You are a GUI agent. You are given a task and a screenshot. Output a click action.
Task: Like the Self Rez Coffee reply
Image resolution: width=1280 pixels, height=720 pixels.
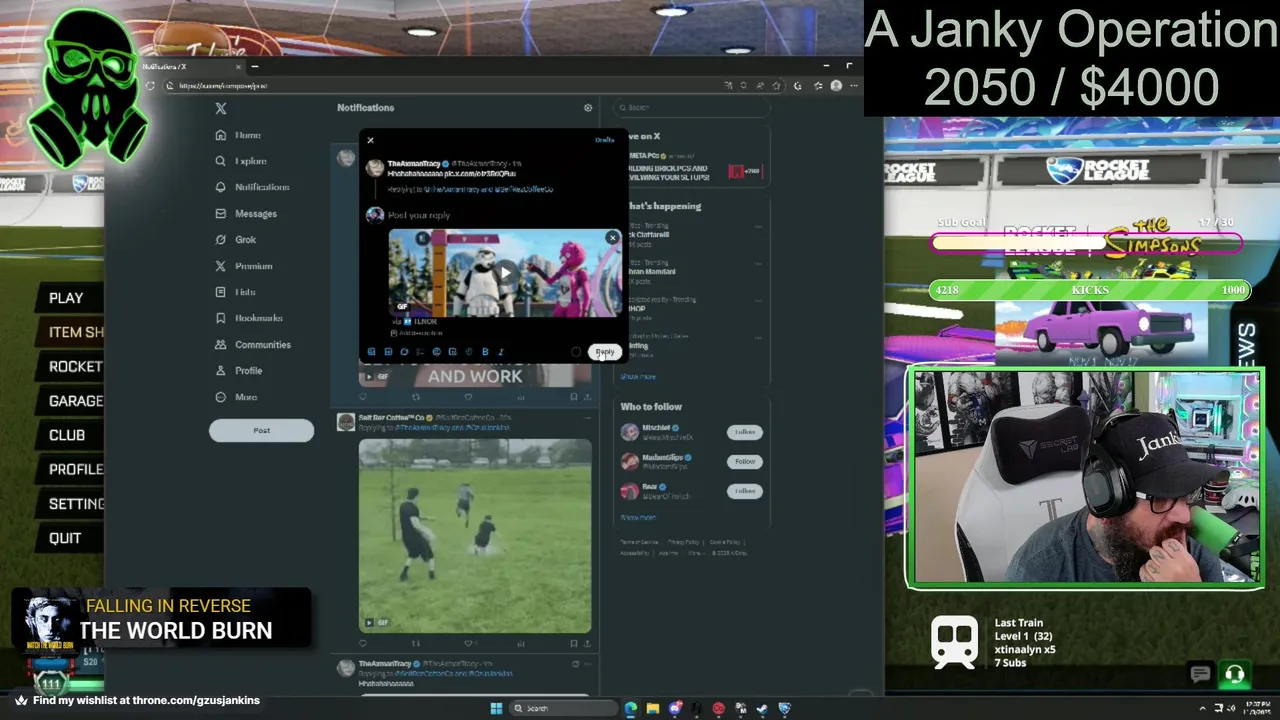tap(468, 644)
